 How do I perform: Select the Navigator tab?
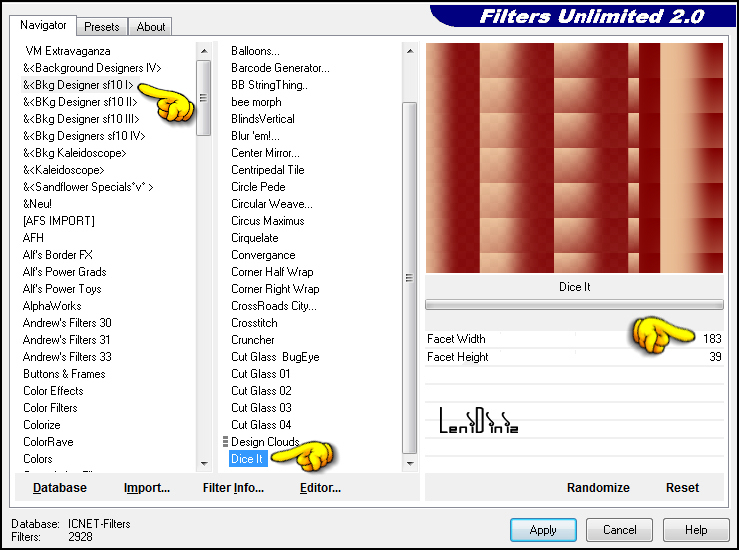[43, 25]
